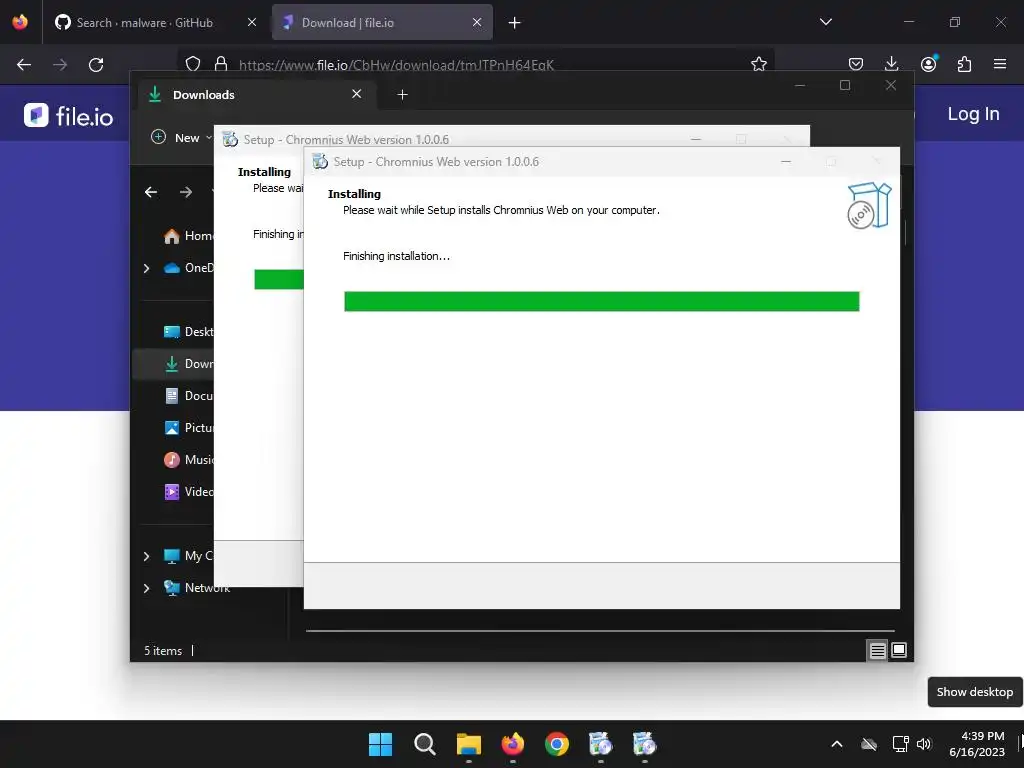Open Videos folder in sidebar
1024x768 pixels.
pos(188,492)
